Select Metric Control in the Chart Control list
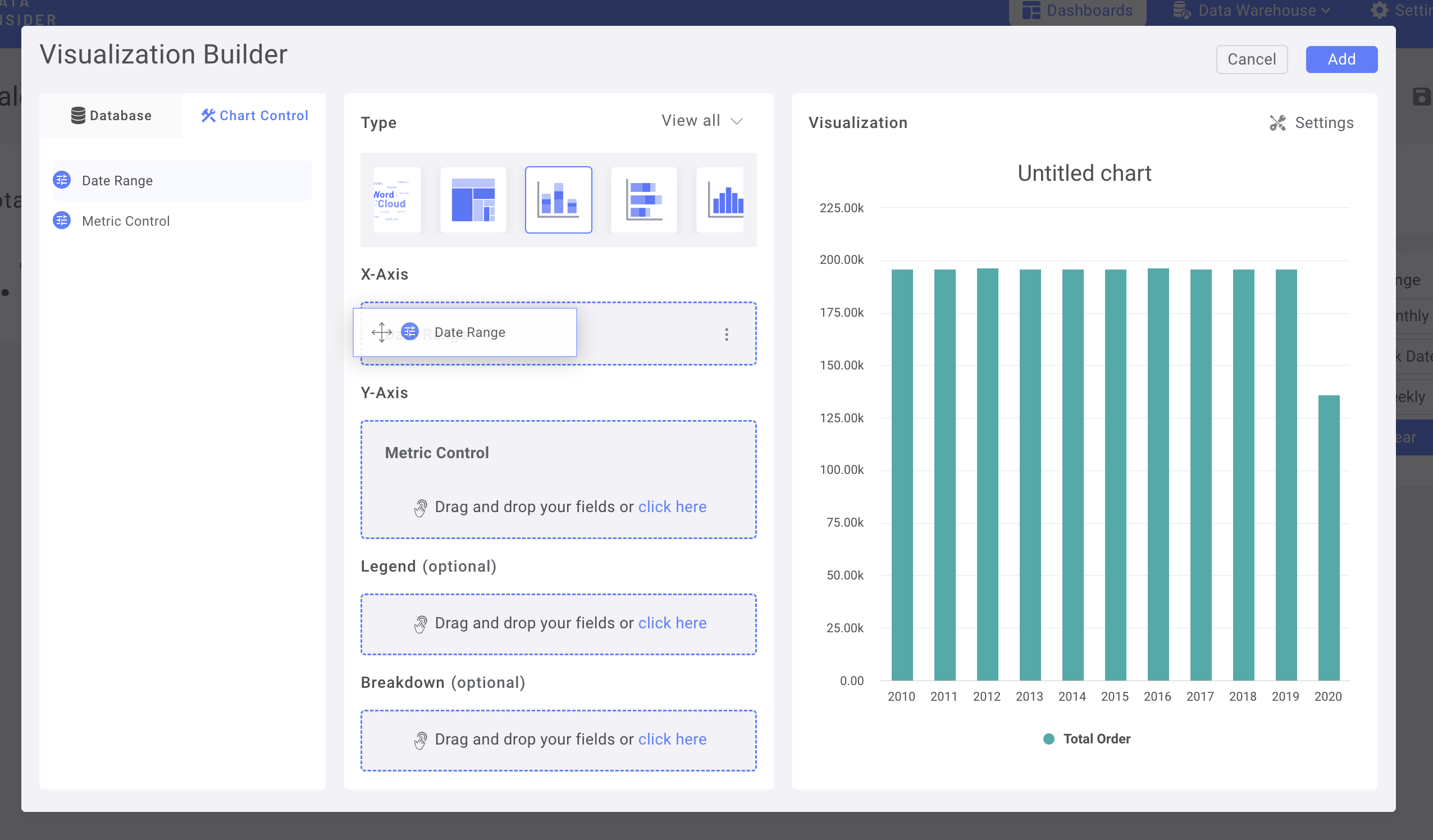Viewport: 1433px width, 840px height. 125,221
